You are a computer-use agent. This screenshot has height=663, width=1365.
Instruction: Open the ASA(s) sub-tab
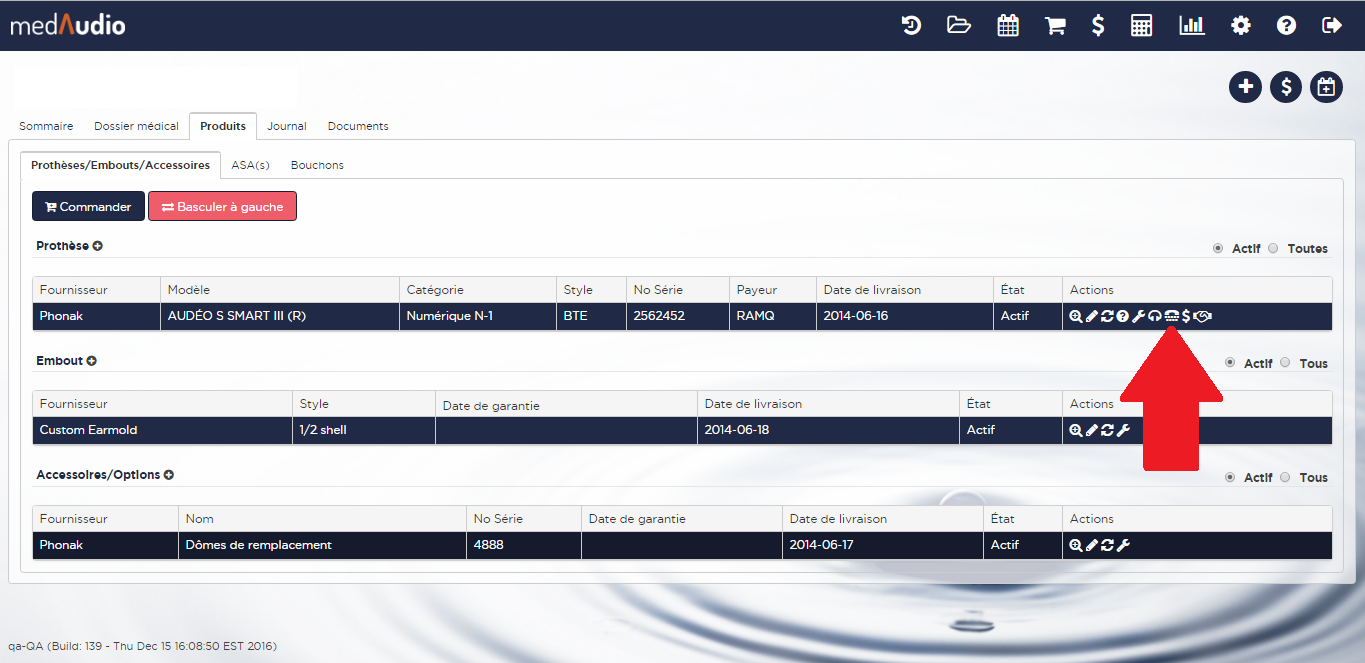tap(250, 165)
